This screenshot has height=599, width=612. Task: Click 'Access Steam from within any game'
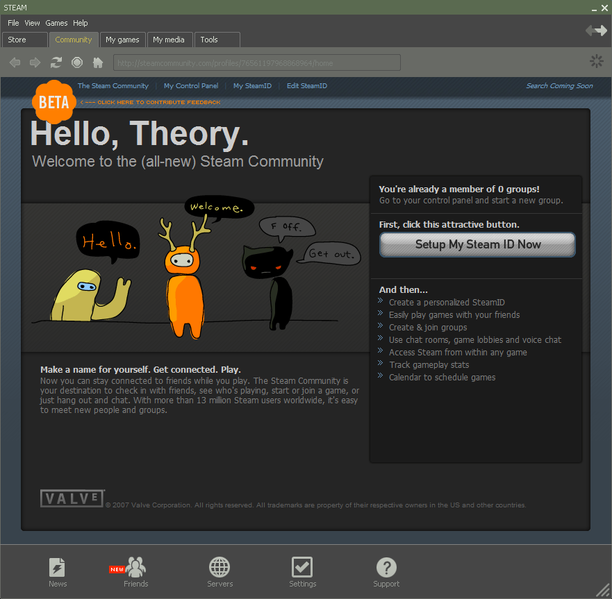(457, 352)
